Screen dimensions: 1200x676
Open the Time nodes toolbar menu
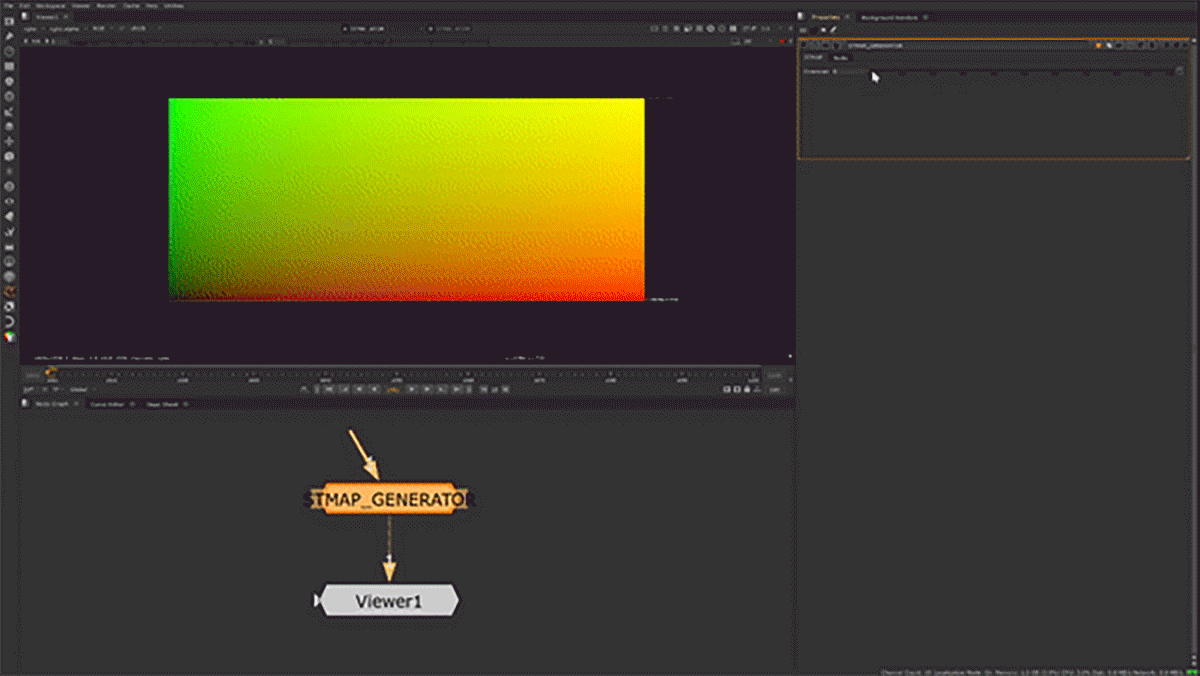[9, 51]
